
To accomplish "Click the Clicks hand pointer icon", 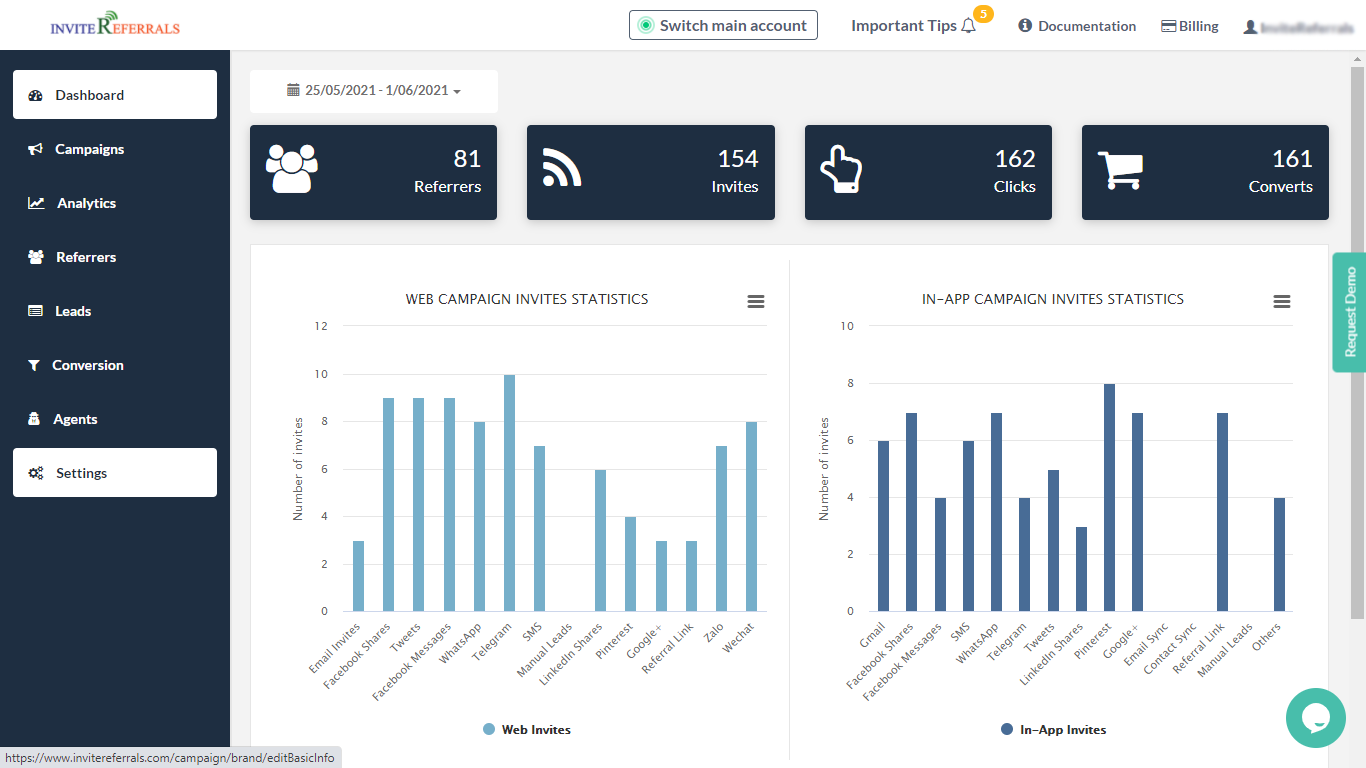I will [x=840, y=169].
